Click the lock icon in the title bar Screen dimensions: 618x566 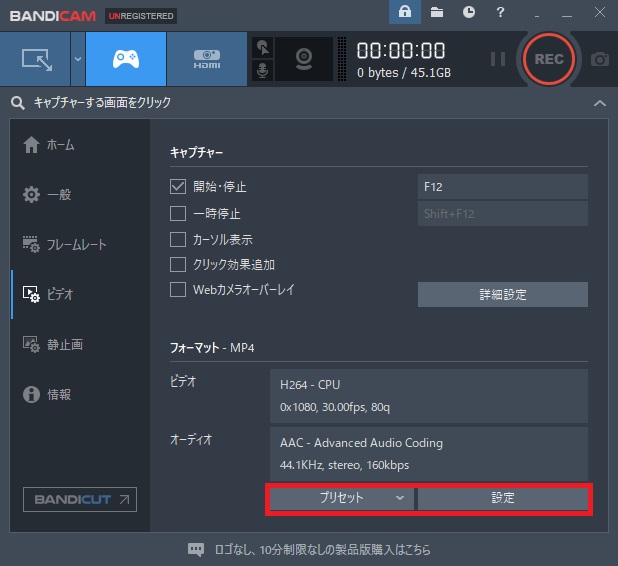pyautogui.click(x=405, y=12)
